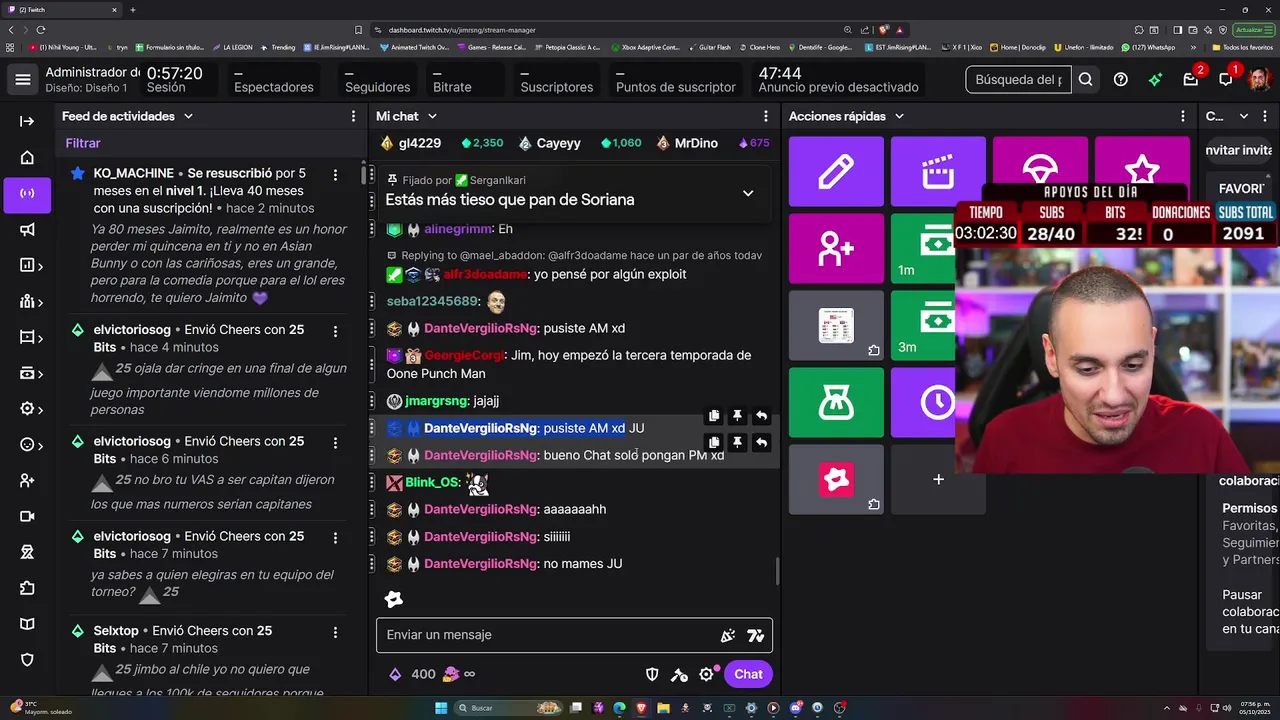Click the activity feed scrollbar
1280x720 pixels.
pyautogui.click(x=363, y=177)
